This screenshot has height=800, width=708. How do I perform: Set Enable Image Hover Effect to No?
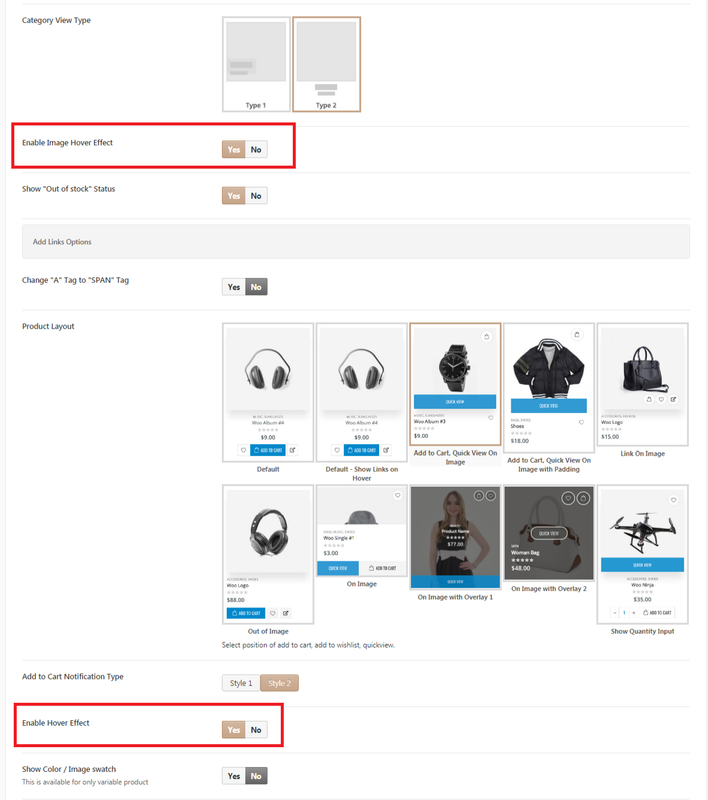pyautogui.click(x=256, y=149)
